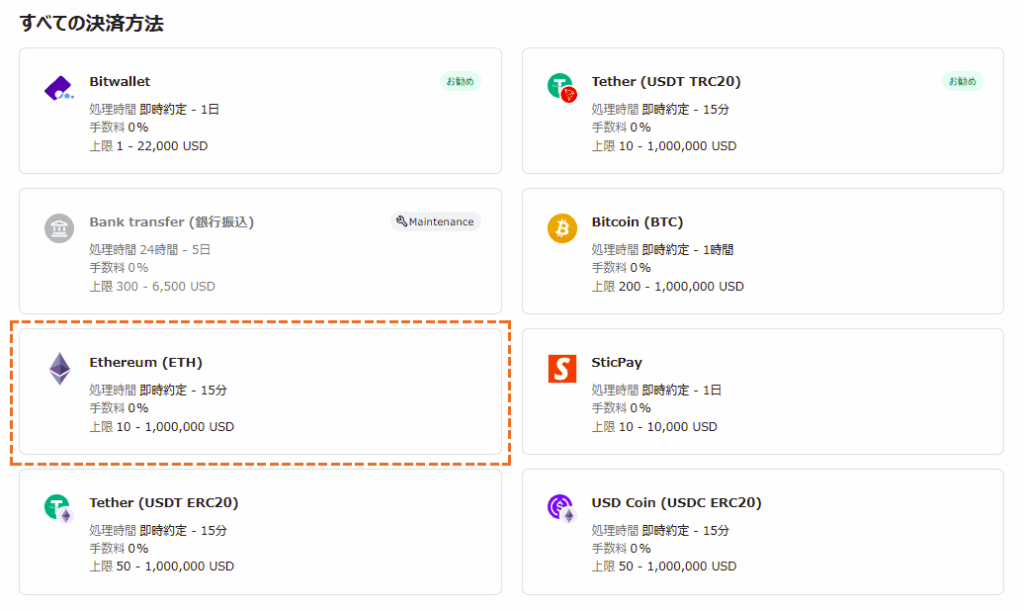Viewport: 1024px width, 611px height.
Task: Click Bank transfer fee '手数料 0%'
Action: coord(119,268)
